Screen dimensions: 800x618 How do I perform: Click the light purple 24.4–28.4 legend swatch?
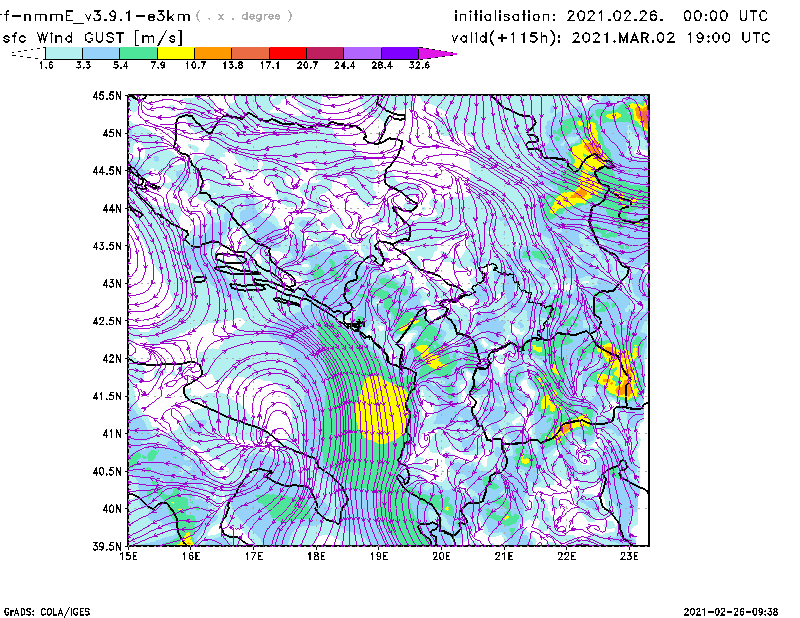362,53
